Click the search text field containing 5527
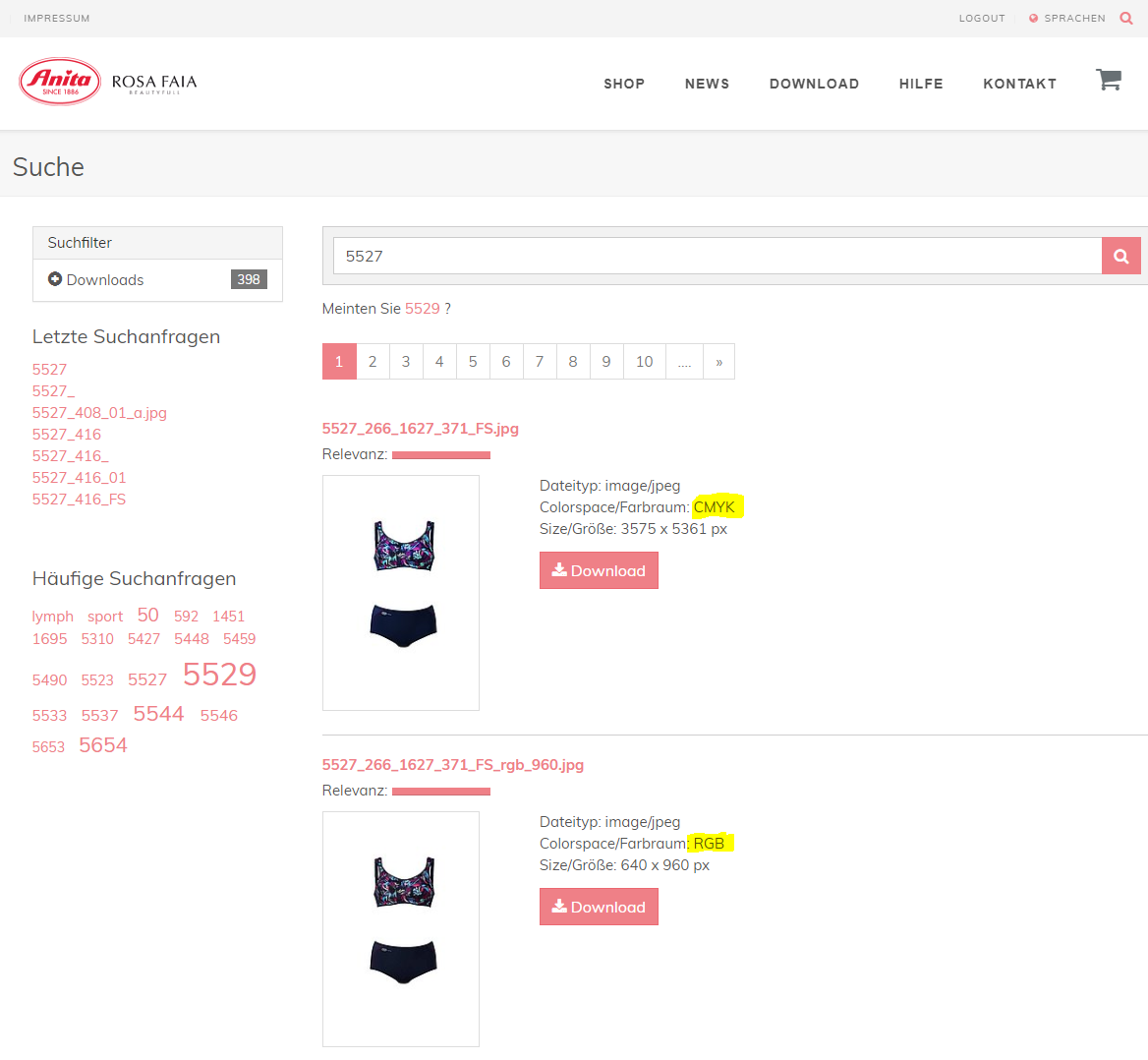 point(717,256)
